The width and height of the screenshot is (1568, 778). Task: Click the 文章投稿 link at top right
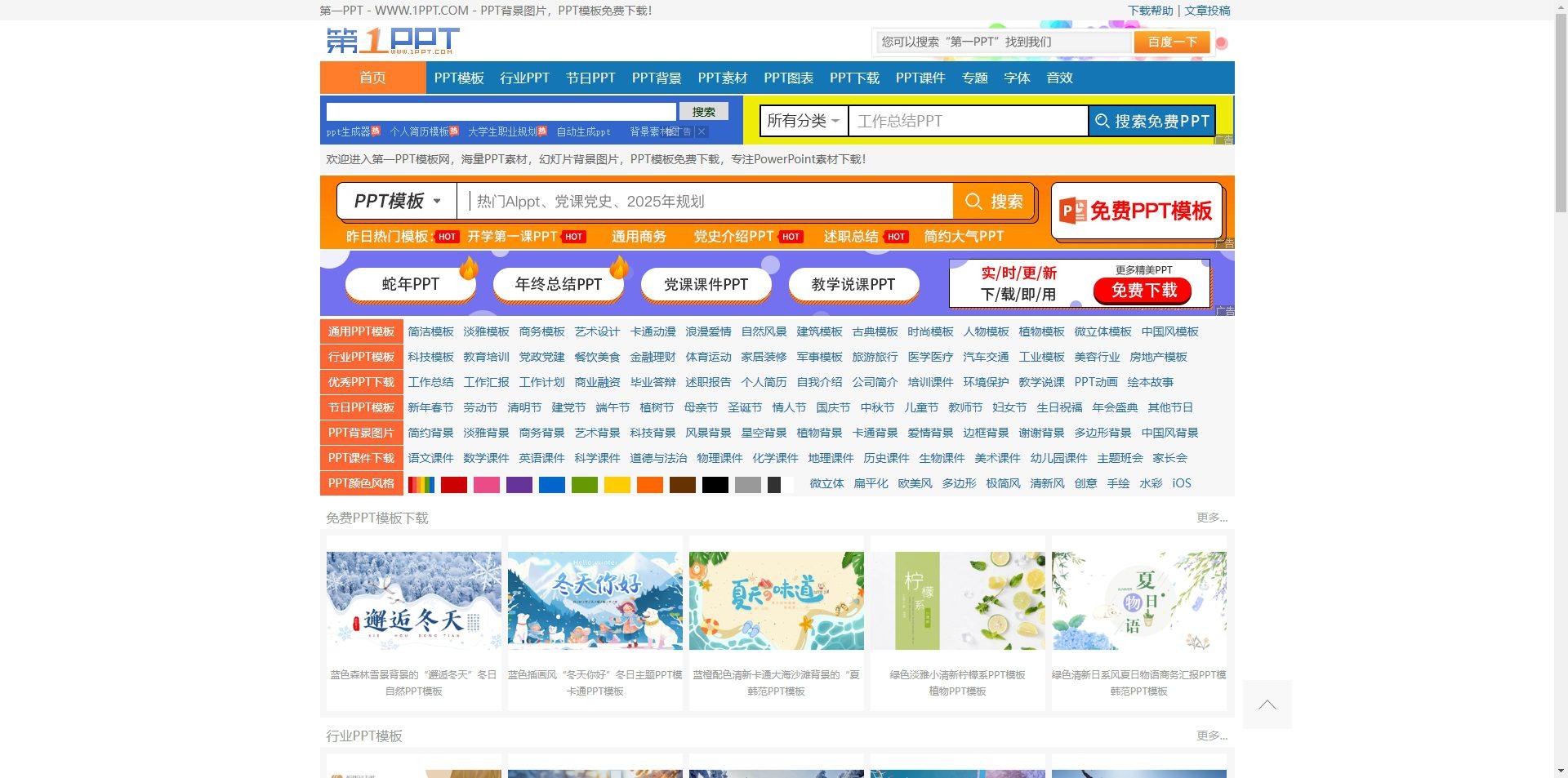[x=1208, y=11]
